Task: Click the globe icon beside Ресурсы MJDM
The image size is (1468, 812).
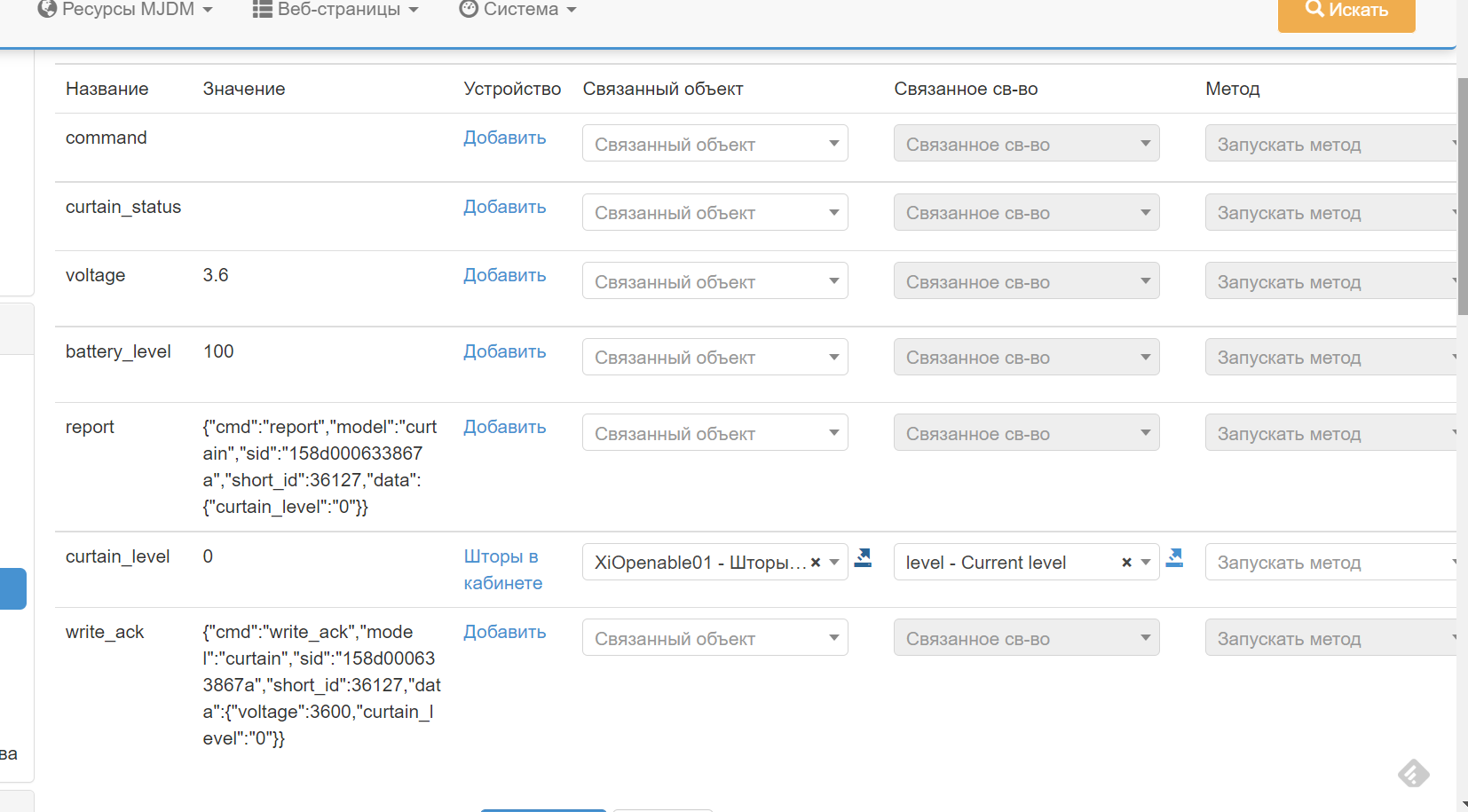Action: [x=47, y=9]
